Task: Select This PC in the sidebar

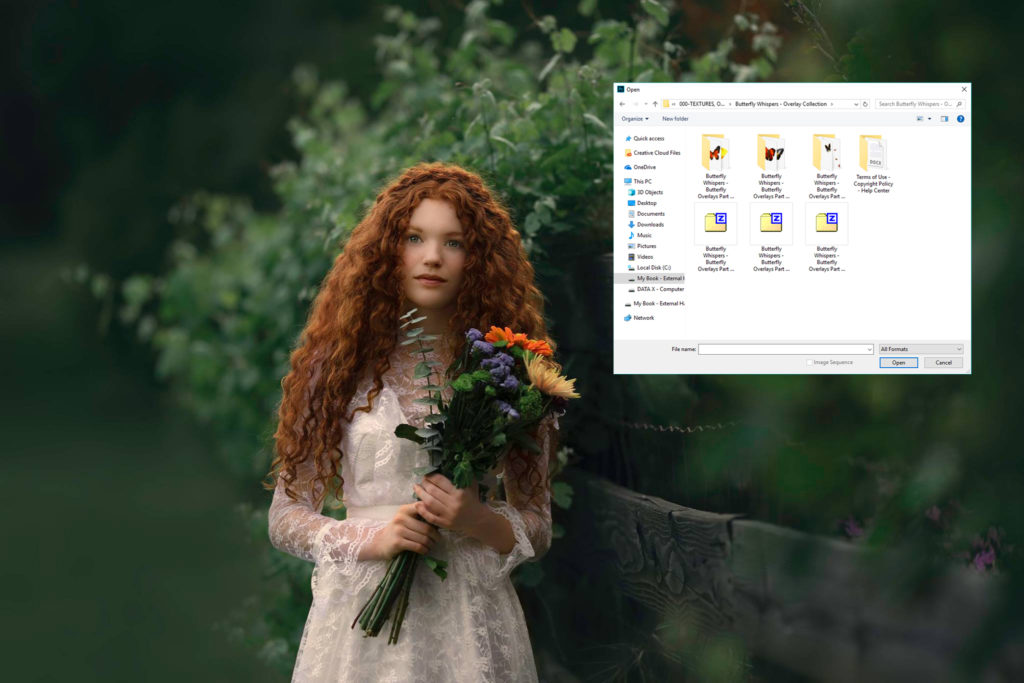Action: click(x=638, y=182)
